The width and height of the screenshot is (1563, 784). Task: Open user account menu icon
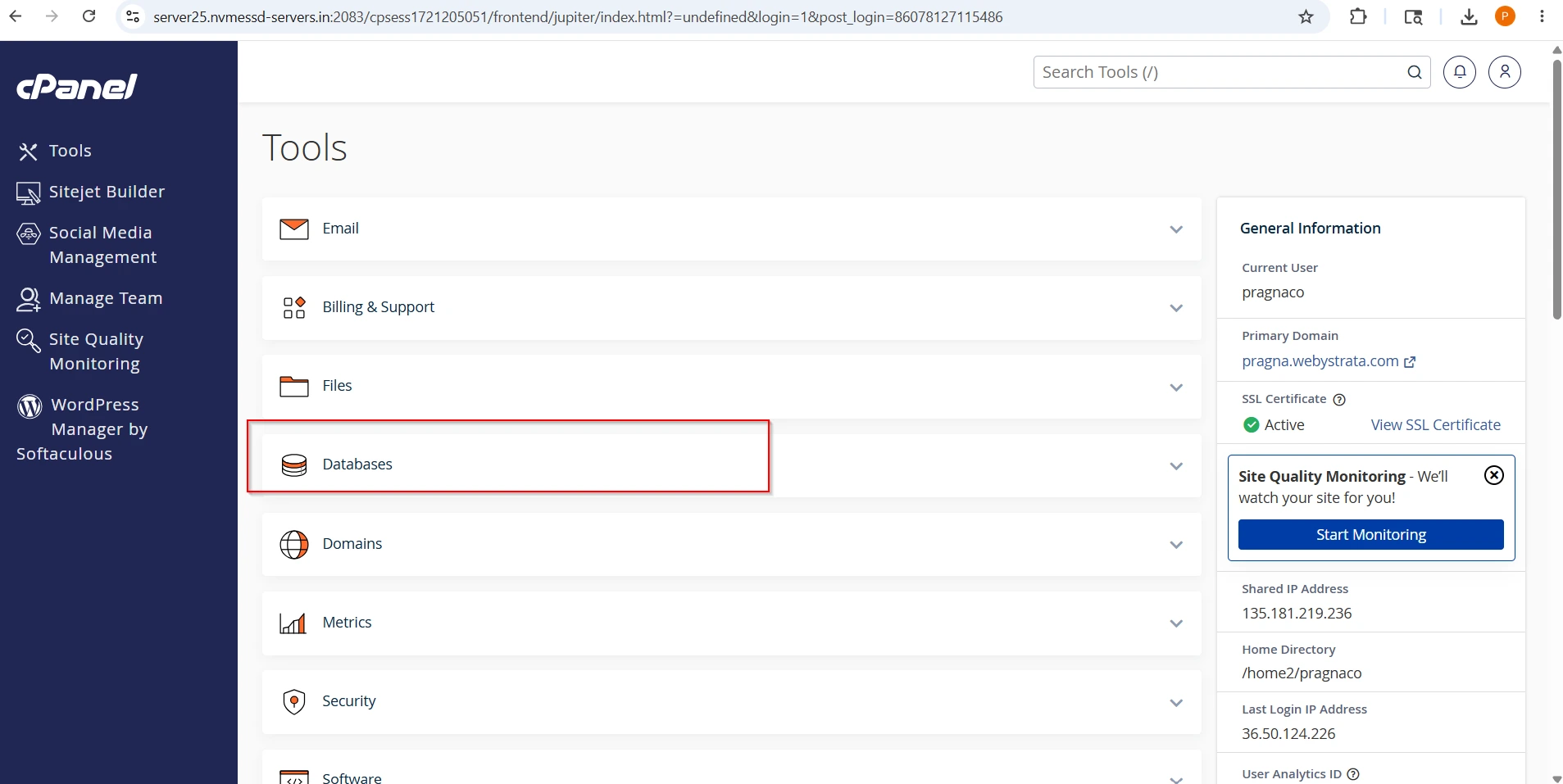click(x=1505, y=72)
